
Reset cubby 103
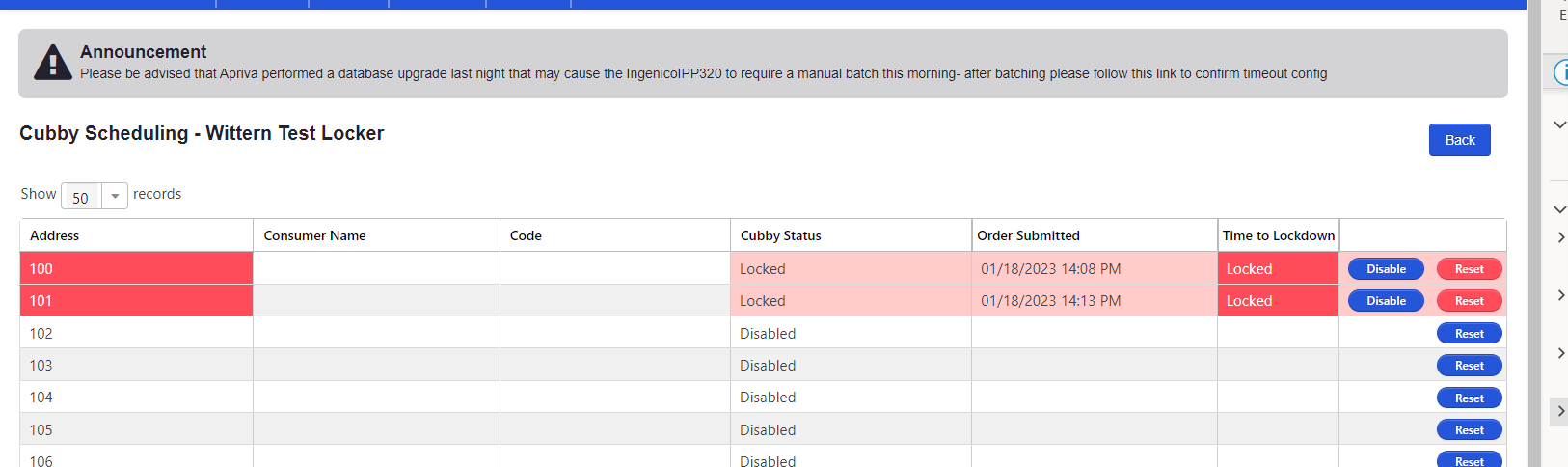[x=1469, y=366]
